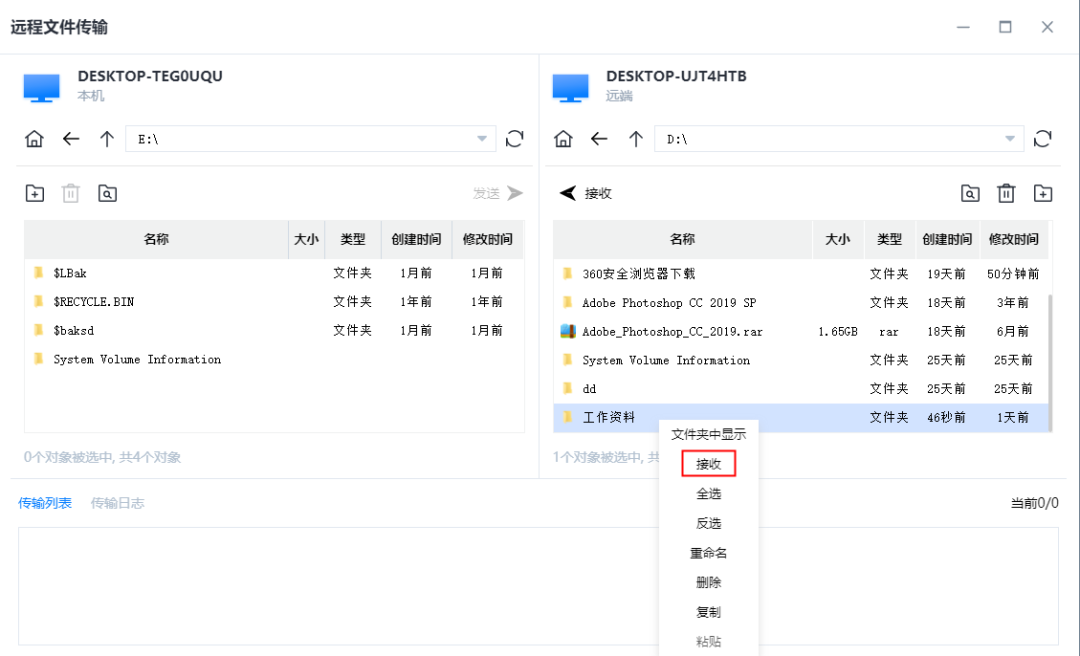
Task: Go up one level in the remote pane
Action: (636, 139)
